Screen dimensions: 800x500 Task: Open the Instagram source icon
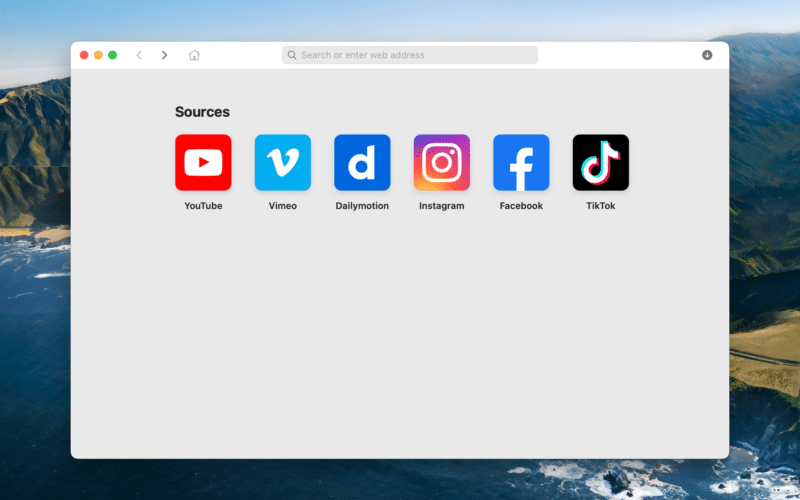pyautogui.click(x=442, y=162)
